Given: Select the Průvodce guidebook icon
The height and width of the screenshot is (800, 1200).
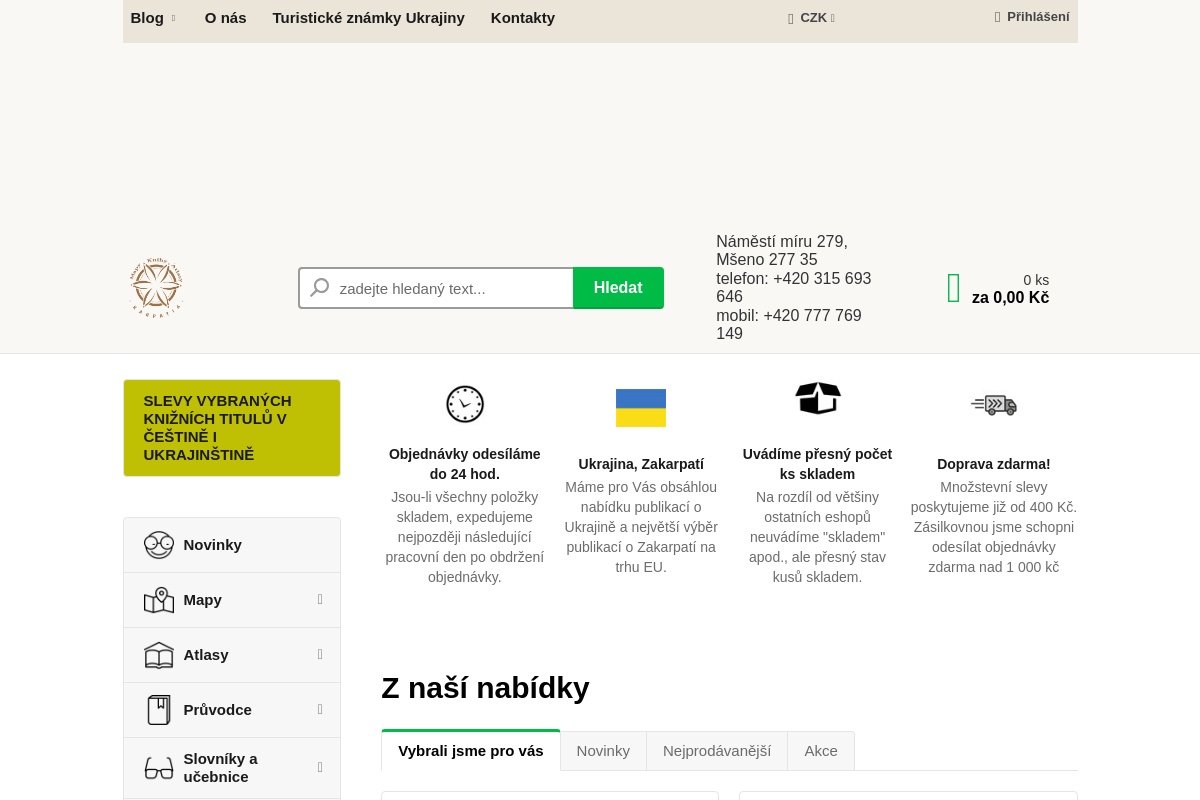Looking at the screenshot, I should tap(158, 710).
